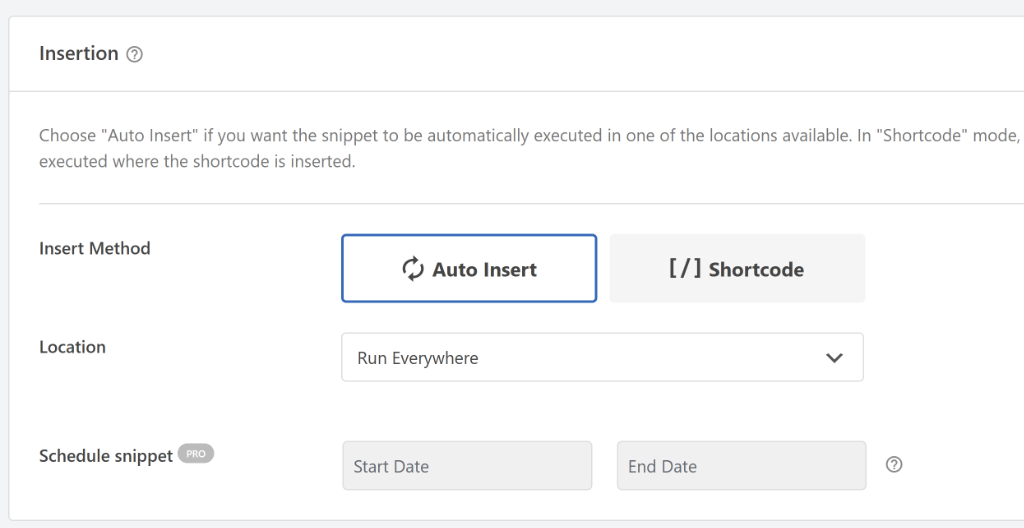Click the "executed where the shortcode is inserted." text
The width and height of the screenshot is (1024, 528).
point(197,161)
